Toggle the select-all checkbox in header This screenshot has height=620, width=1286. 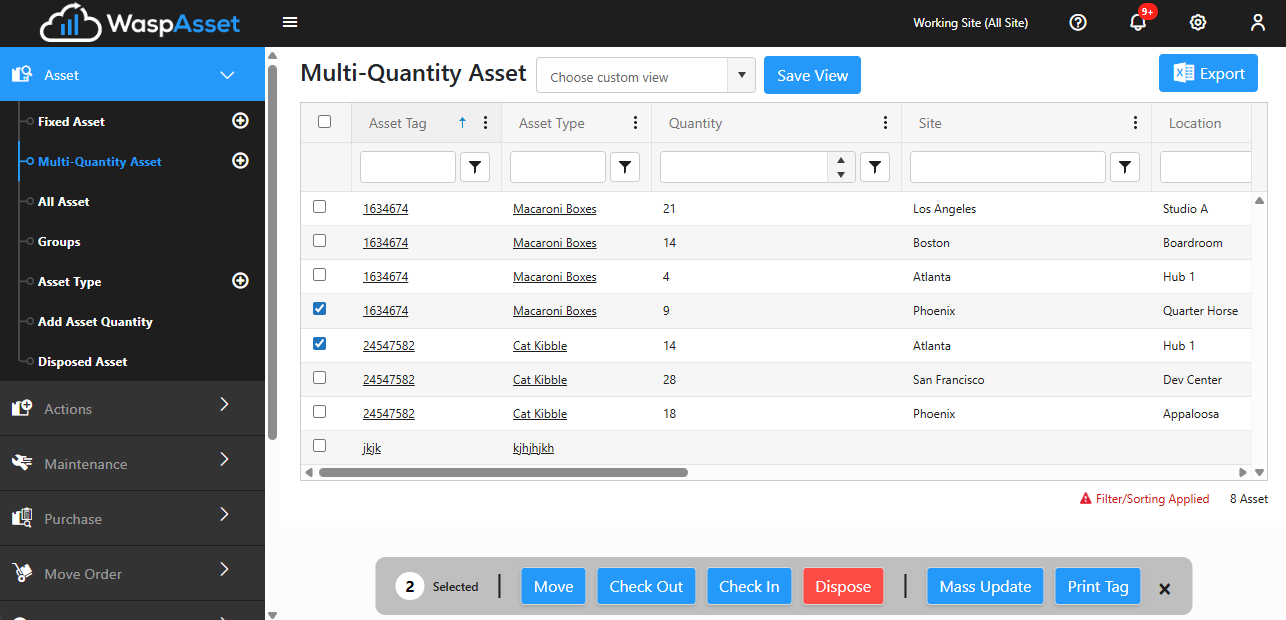coord(324,122)
